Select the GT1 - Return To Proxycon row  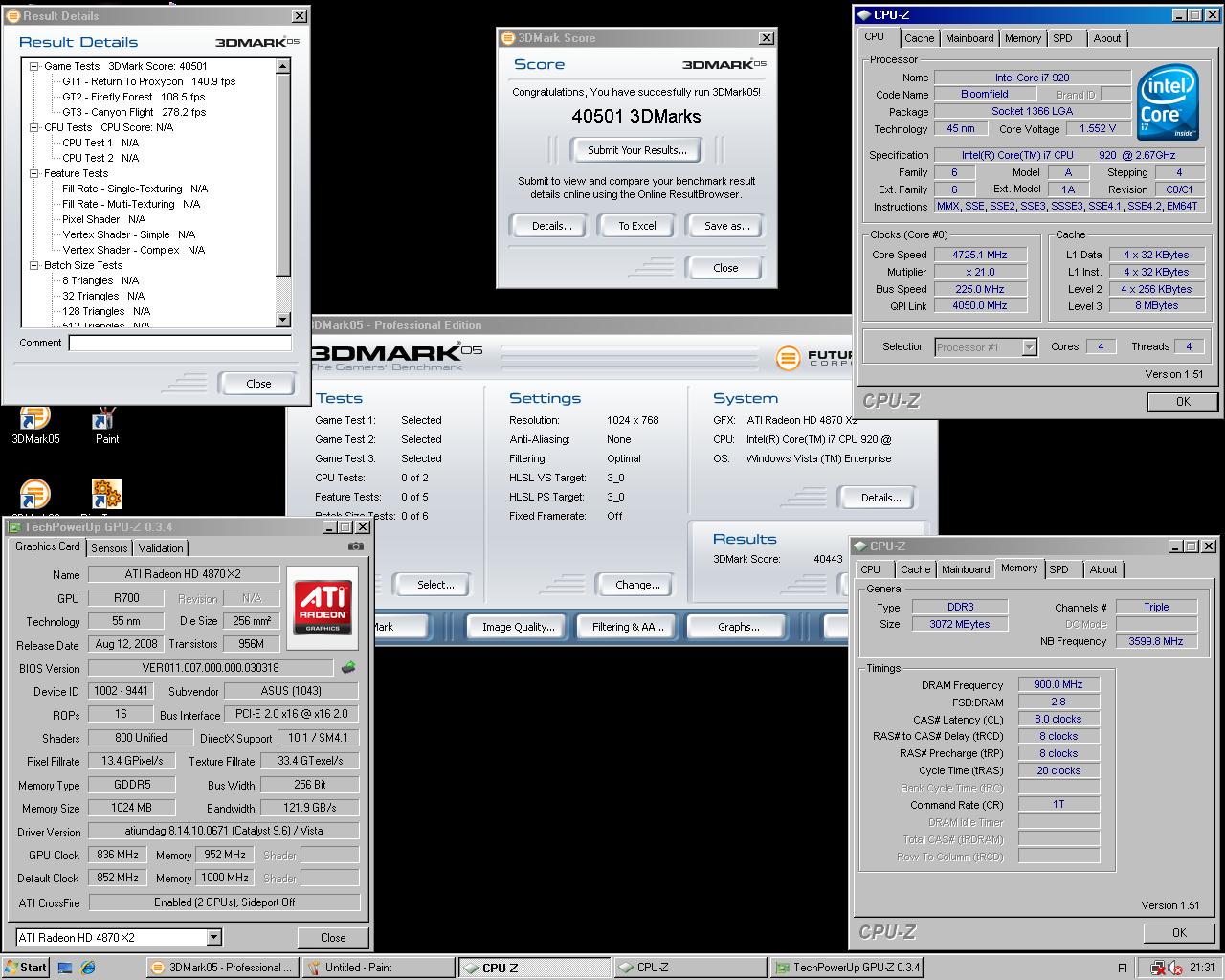coord(149,81)
